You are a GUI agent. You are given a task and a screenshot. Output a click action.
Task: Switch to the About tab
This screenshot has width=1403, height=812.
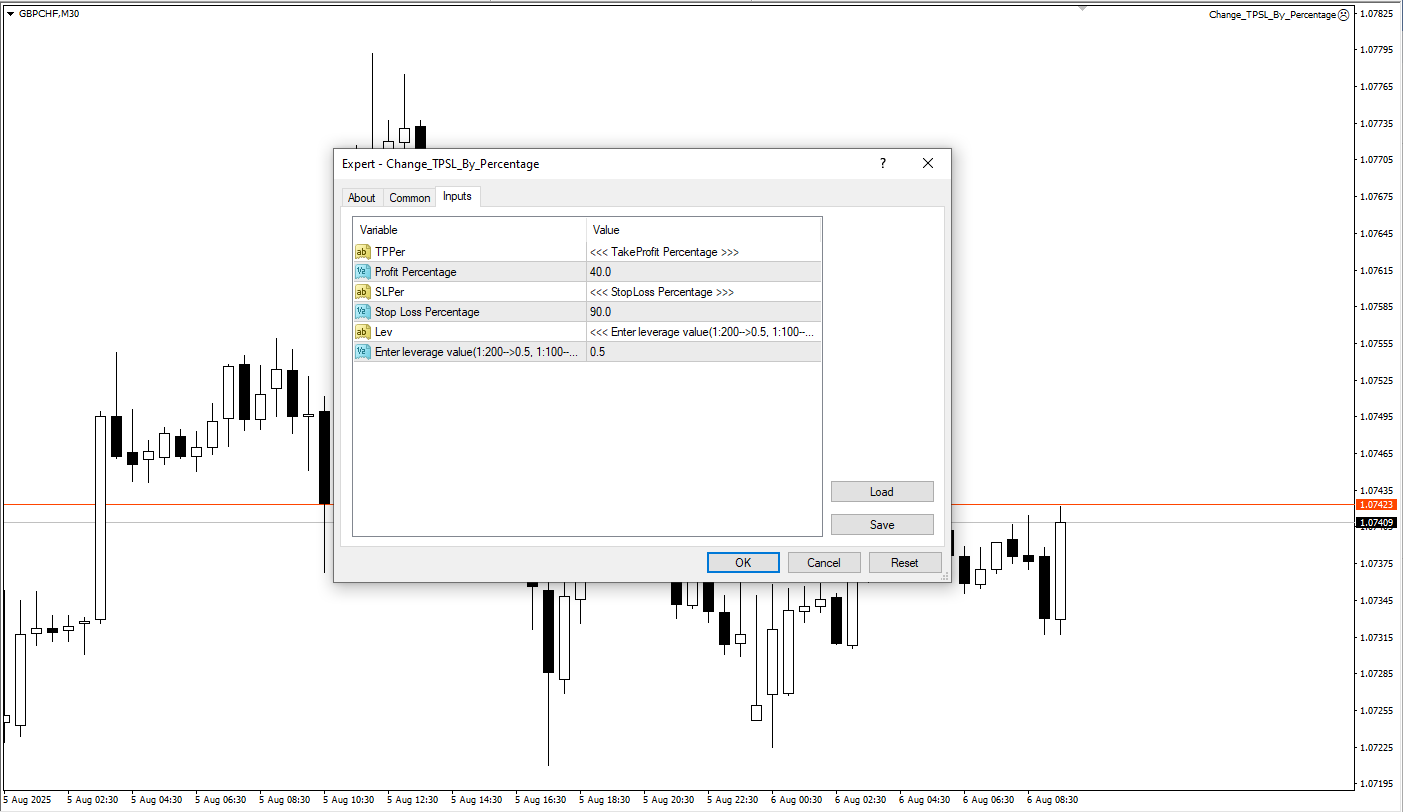coord(362,198)
